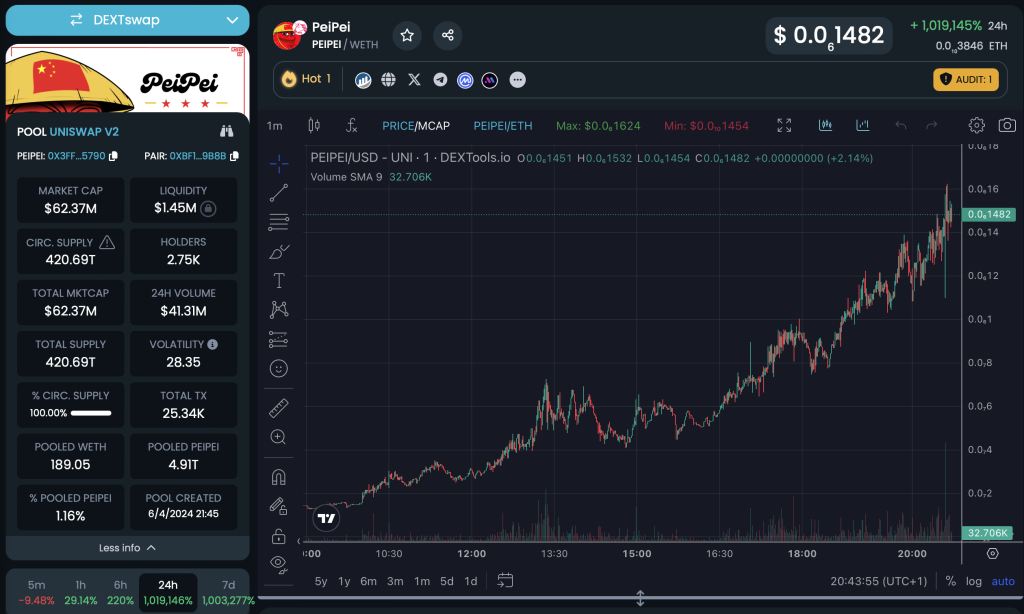Select the ruler measure tool
Viewport: 1024px width, 614px height.
(x=279, y=408)
